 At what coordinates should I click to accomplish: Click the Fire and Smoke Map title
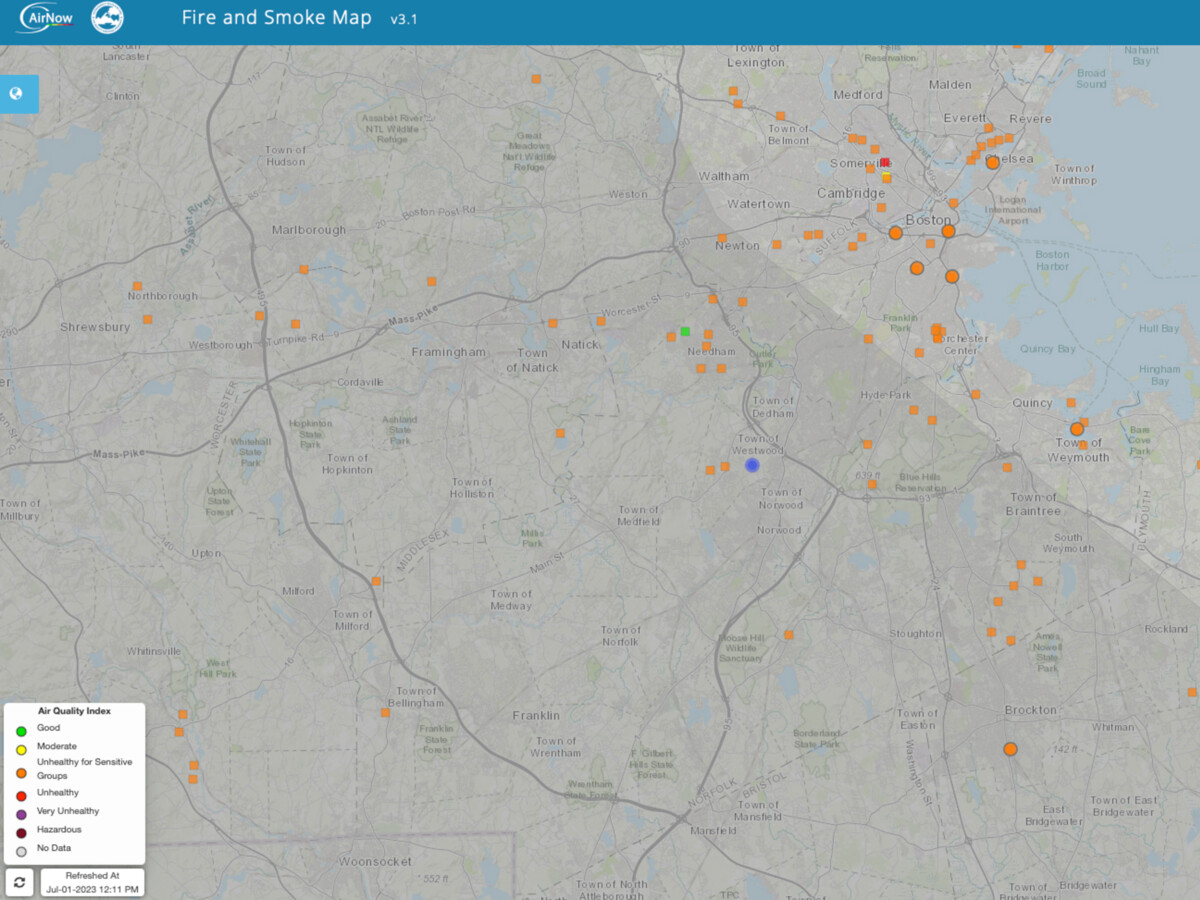[x=276, y=18]
